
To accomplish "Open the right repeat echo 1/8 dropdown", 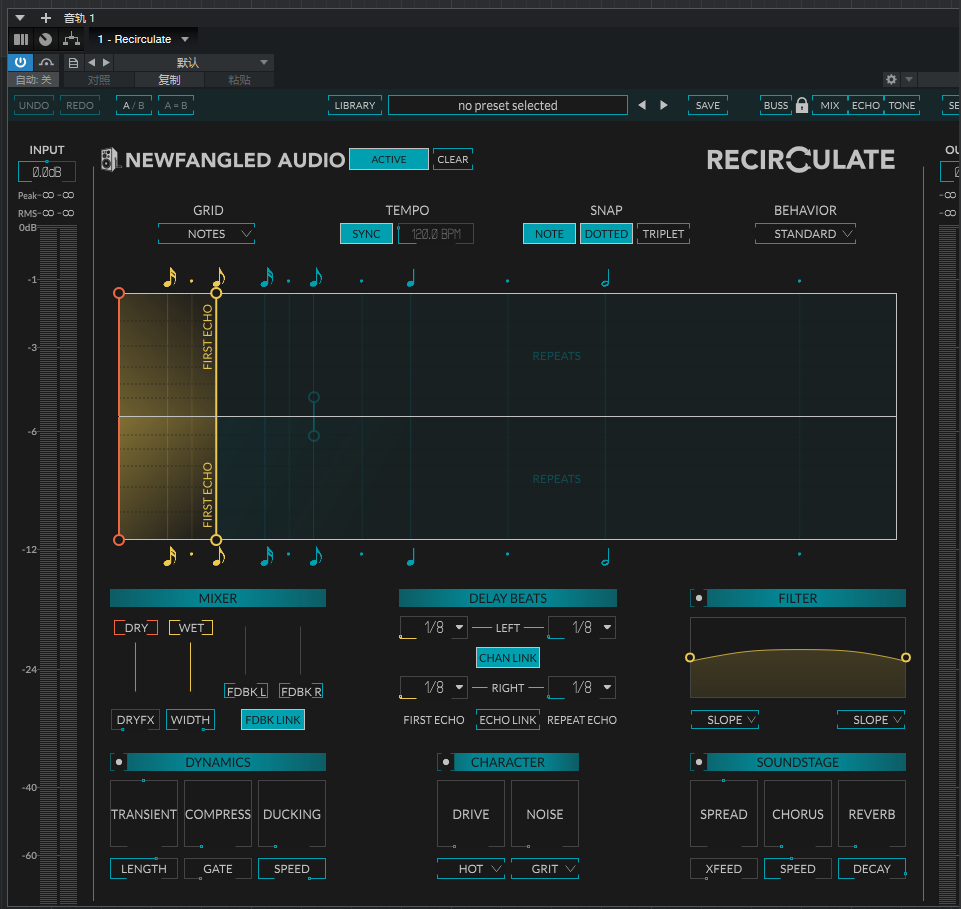I will tap(582, 688).
